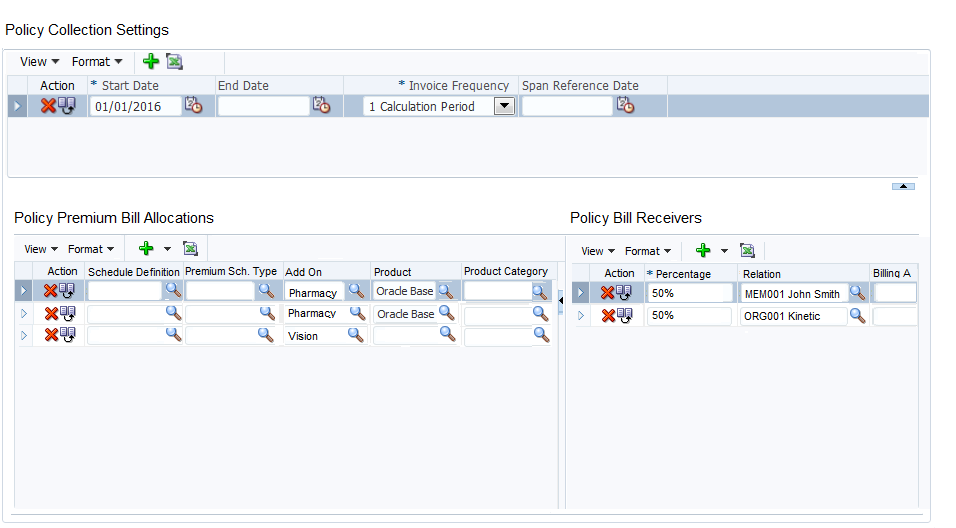Open Format menu in Policy Bill Receivers

648,251
